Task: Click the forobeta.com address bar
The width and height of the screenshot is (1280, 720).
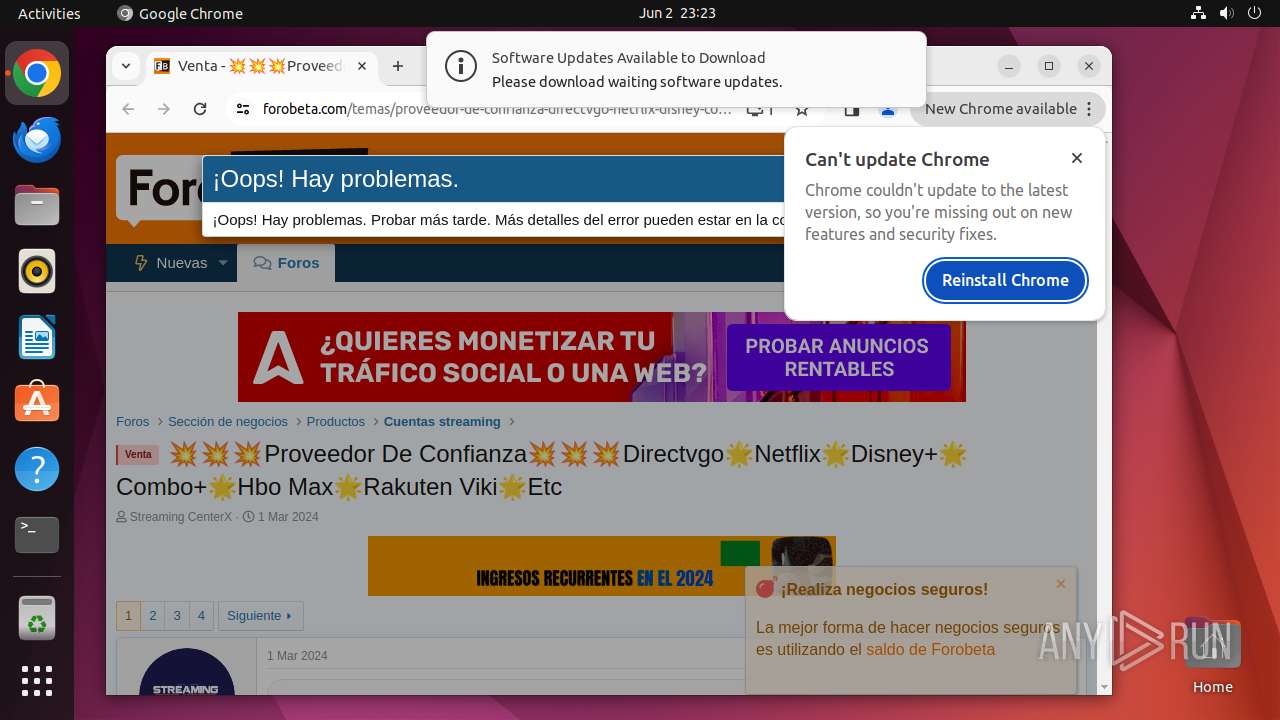Action: click(x=497, y=109)
